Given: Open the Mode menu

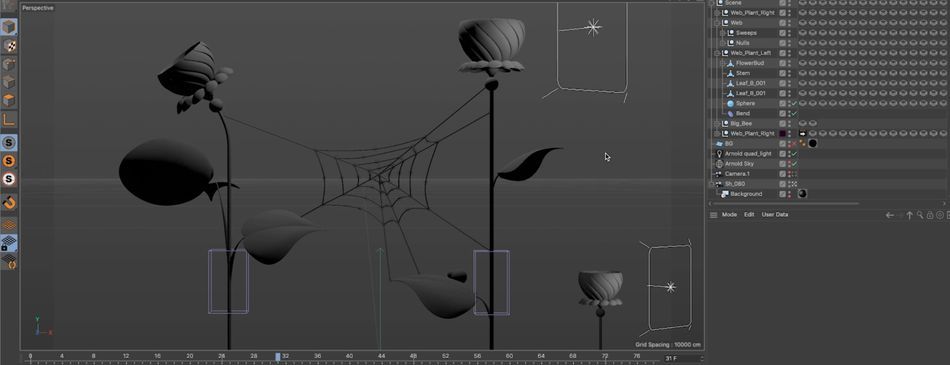Looking at the screenshot, I should tap(729, 215).
